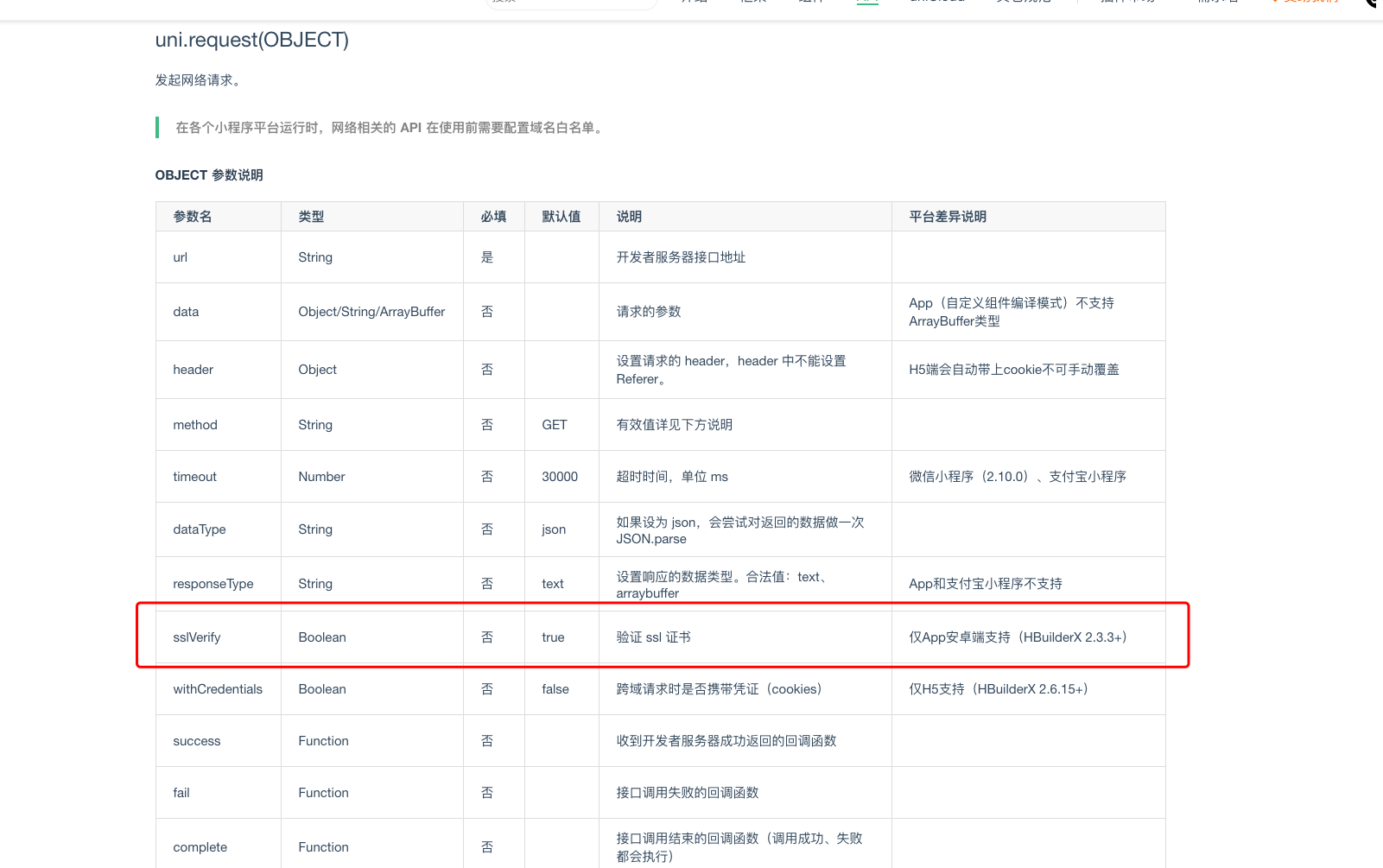The width and height of the screenshot is (1383, 868).
Task: Click the '说明' column header
Action: coord(629,217)
